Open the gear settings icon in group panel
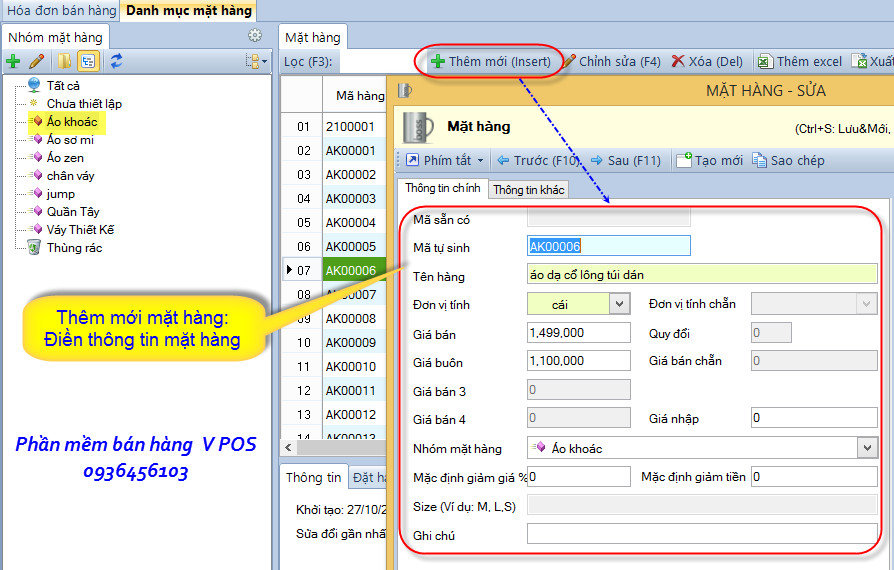894x570 pixels. pos(255,36)
